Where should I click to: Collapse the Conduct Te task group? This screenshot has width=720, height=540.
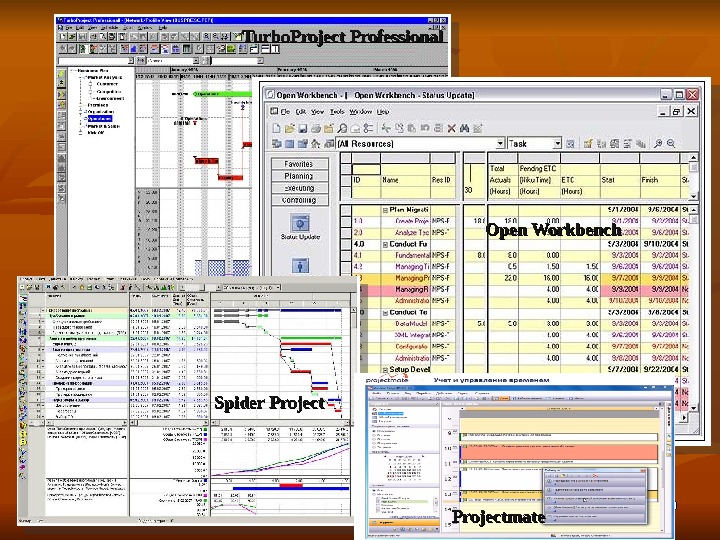tap(385, 313)
